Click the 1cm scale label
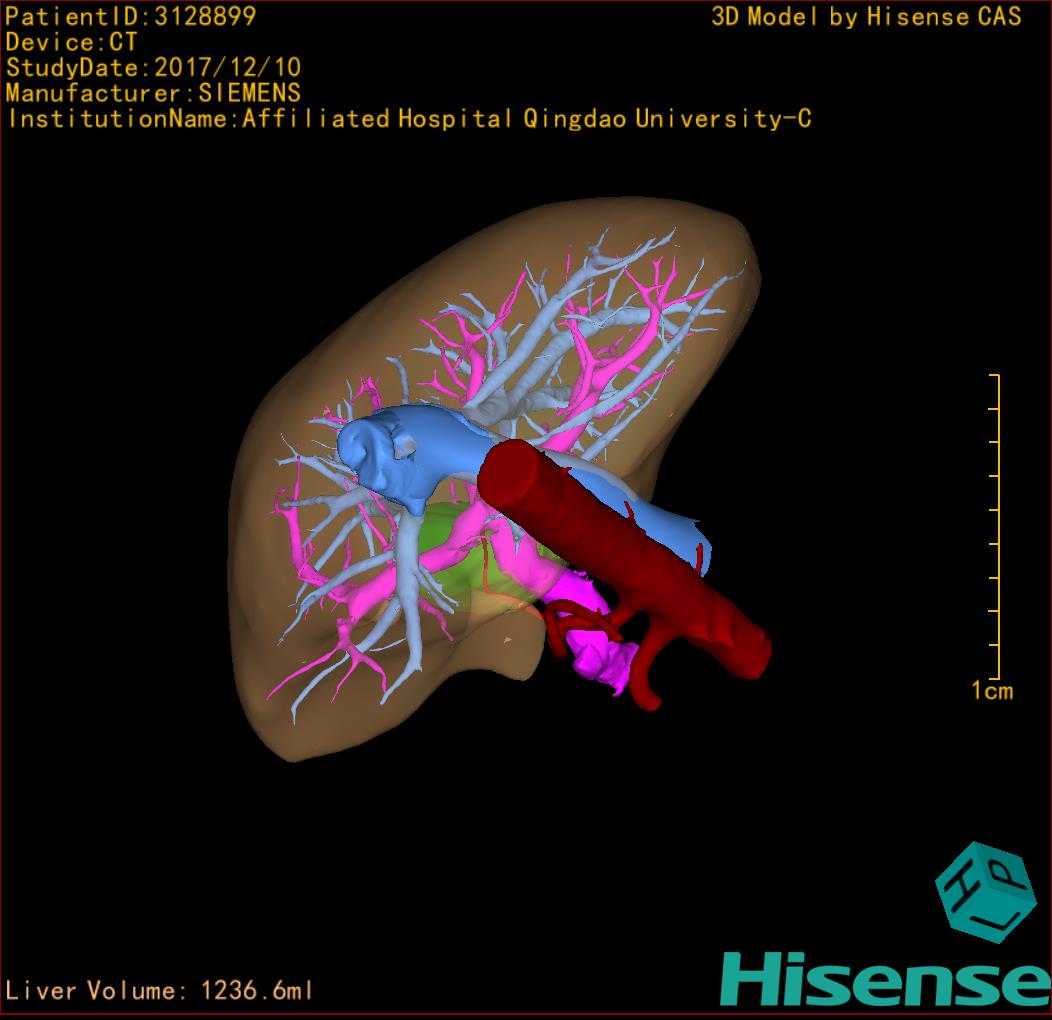 991,691
